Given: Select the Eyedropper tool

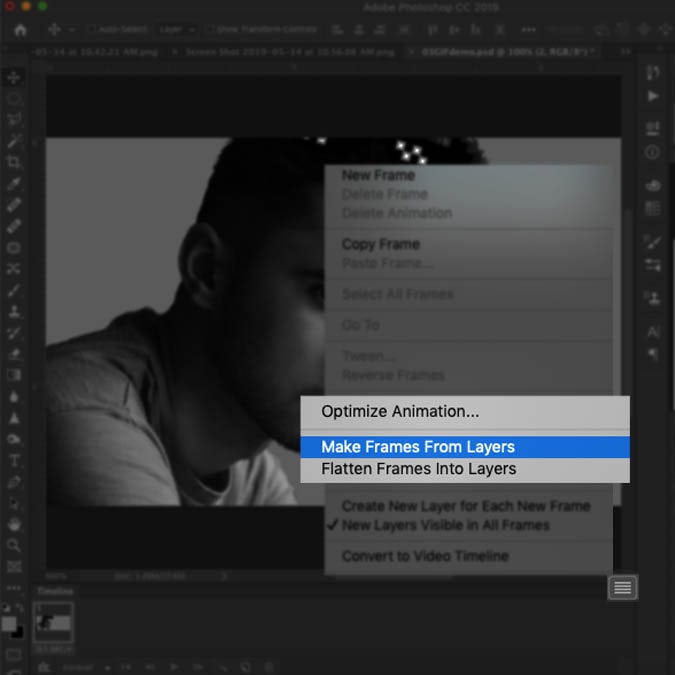Looking at the screenshot, I should pyautogui.click(x=14, y=184).
